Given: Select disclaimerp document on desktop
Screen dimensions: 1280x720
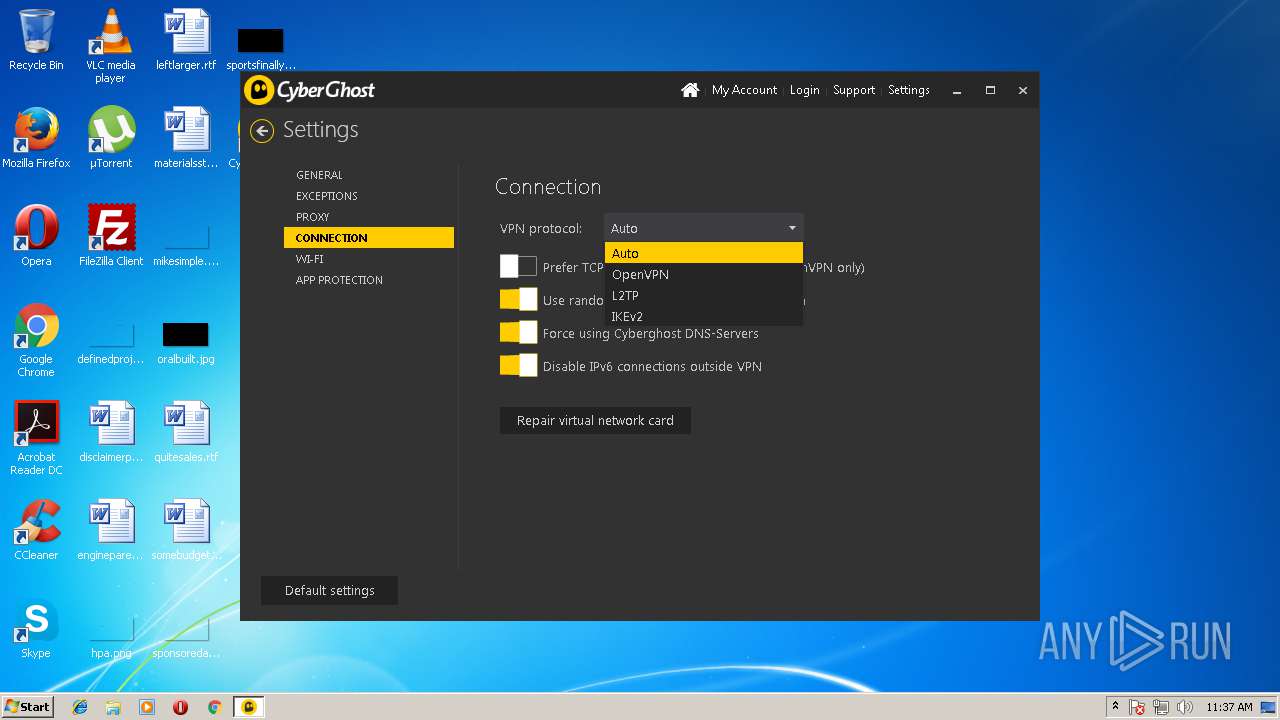Looking at the screenshot, I should pos(111,432).
